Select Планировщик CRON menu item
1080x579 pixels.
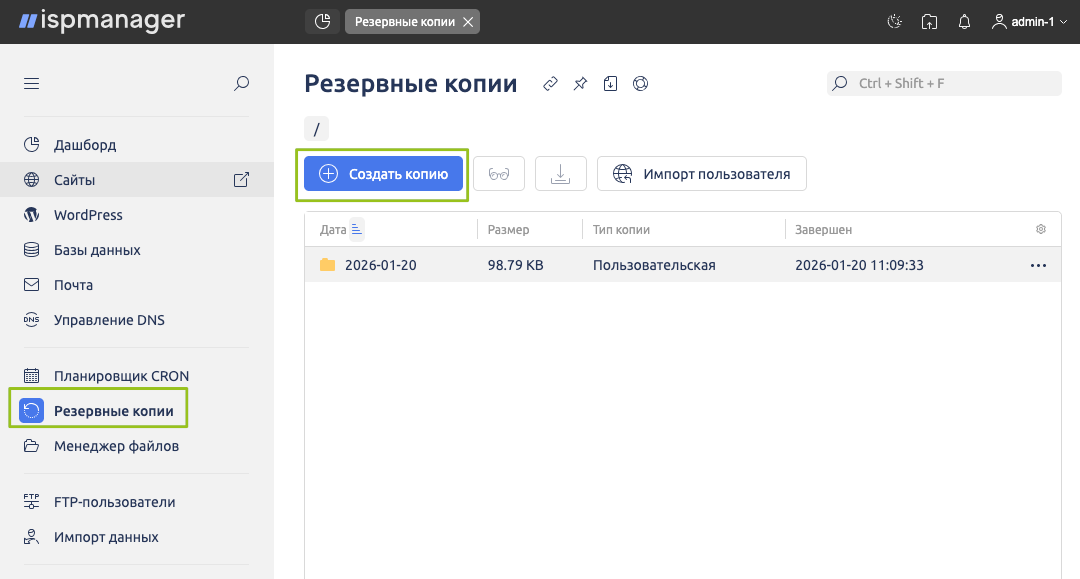coord(121,376)
